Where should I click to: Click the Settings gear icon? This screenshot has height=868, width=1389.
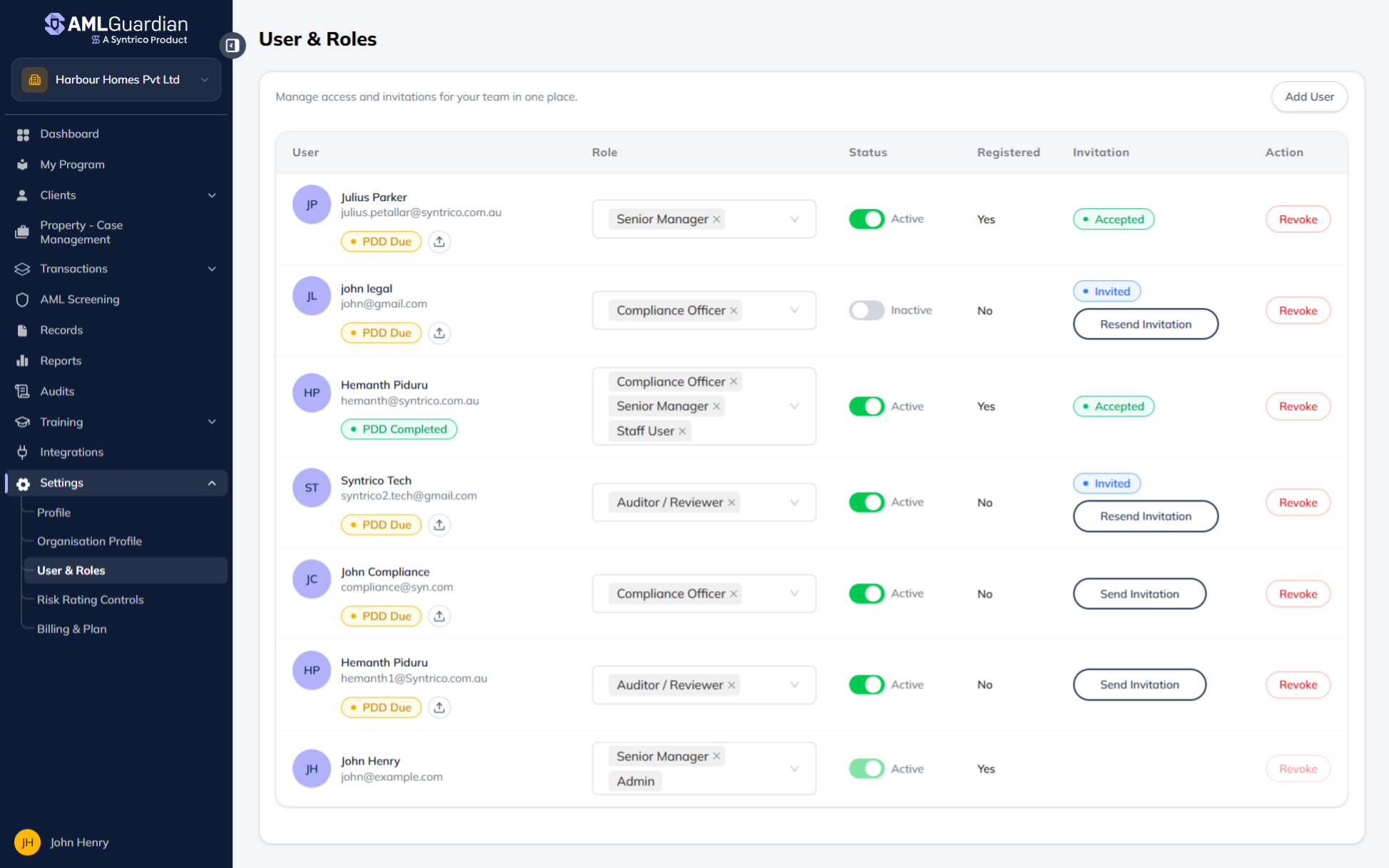23,483
